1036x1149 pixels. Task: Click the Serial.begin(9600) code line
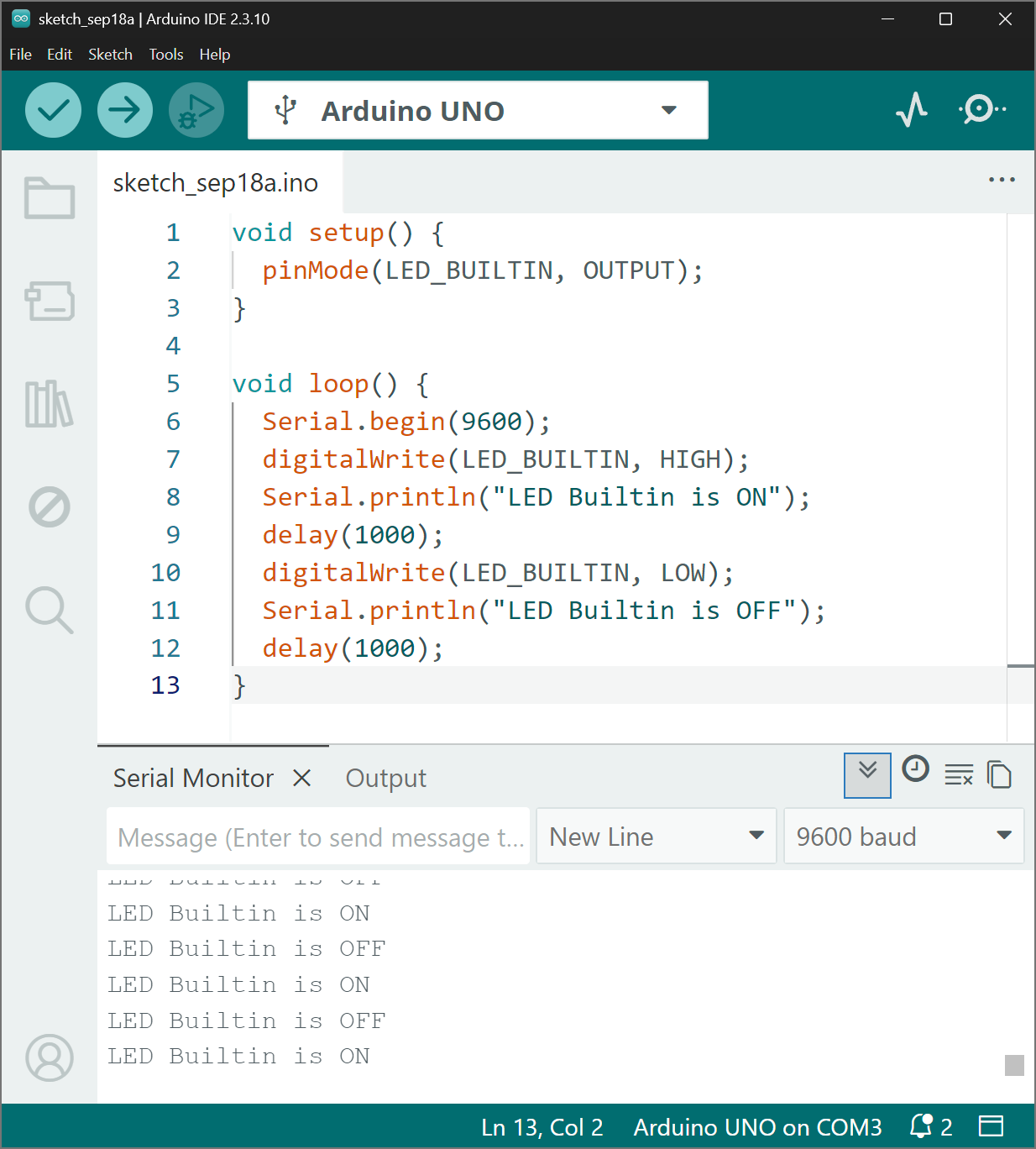point(406,422)
